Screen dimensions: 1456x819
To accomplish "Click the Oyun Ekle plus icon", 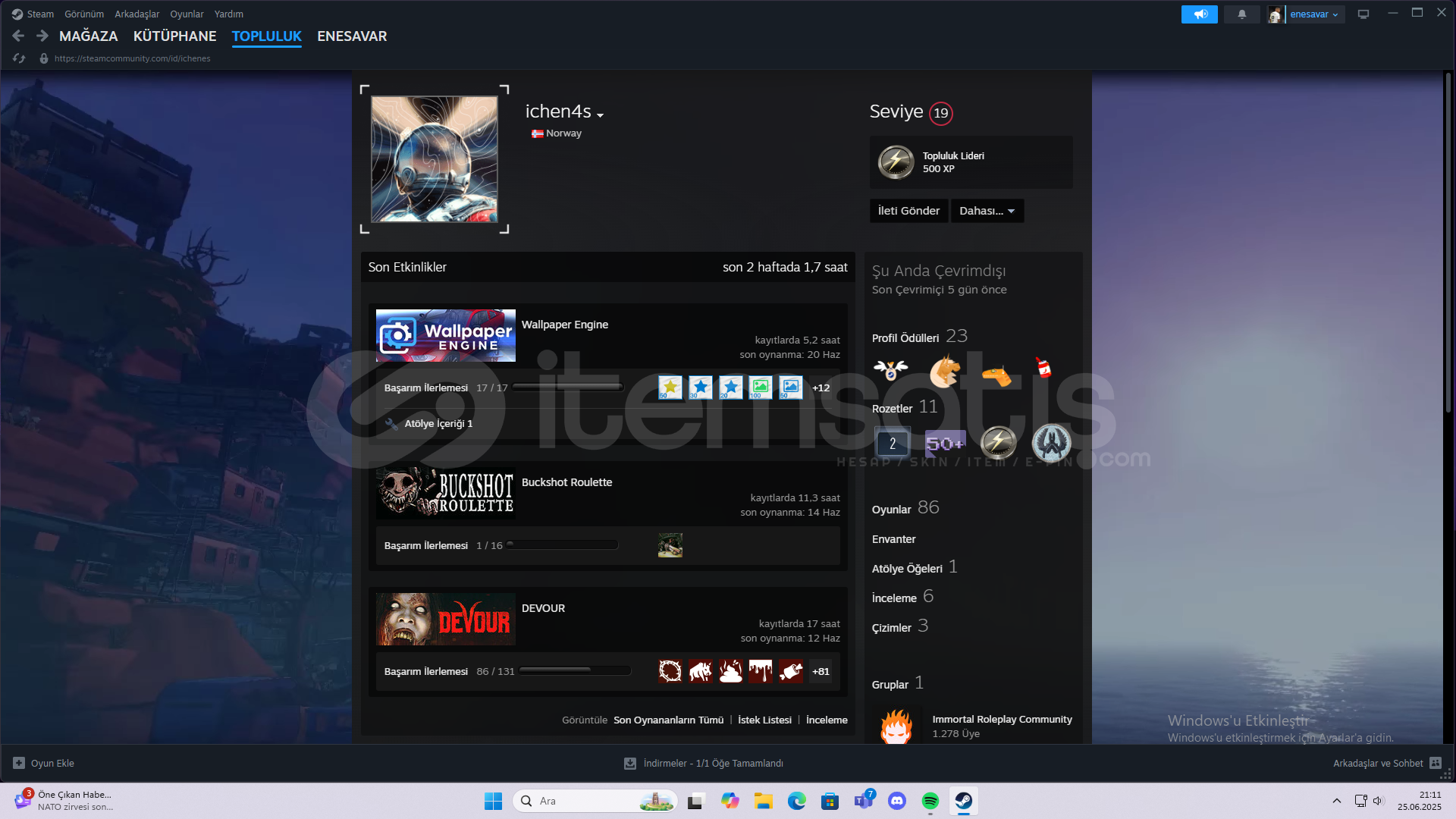I will (x=19, y=763).
